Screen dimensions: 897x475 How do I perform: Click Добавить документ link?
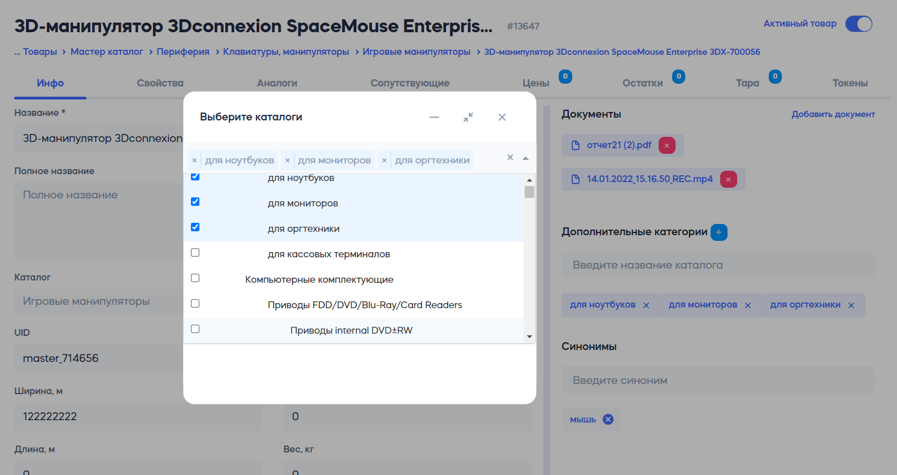[x=833, y=114]
